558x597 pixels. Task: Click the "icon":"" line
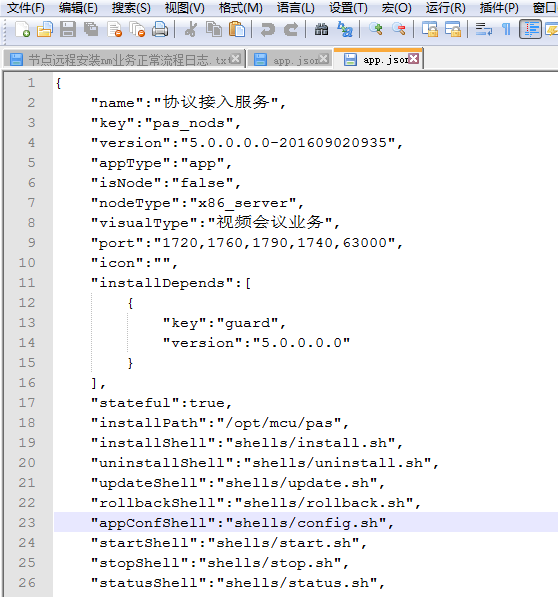(x=134, y=263)
